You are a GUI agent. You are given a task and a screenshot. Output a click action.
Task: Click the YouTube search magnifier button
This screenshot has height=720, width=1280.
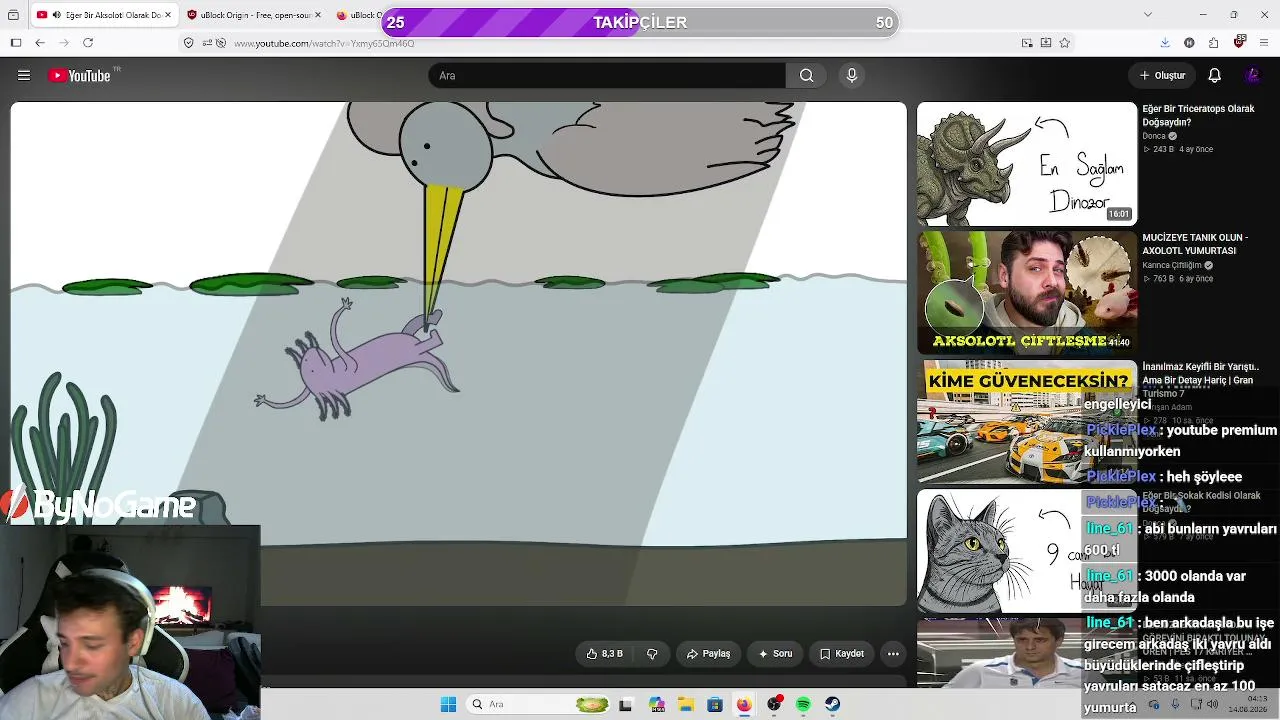806,75
